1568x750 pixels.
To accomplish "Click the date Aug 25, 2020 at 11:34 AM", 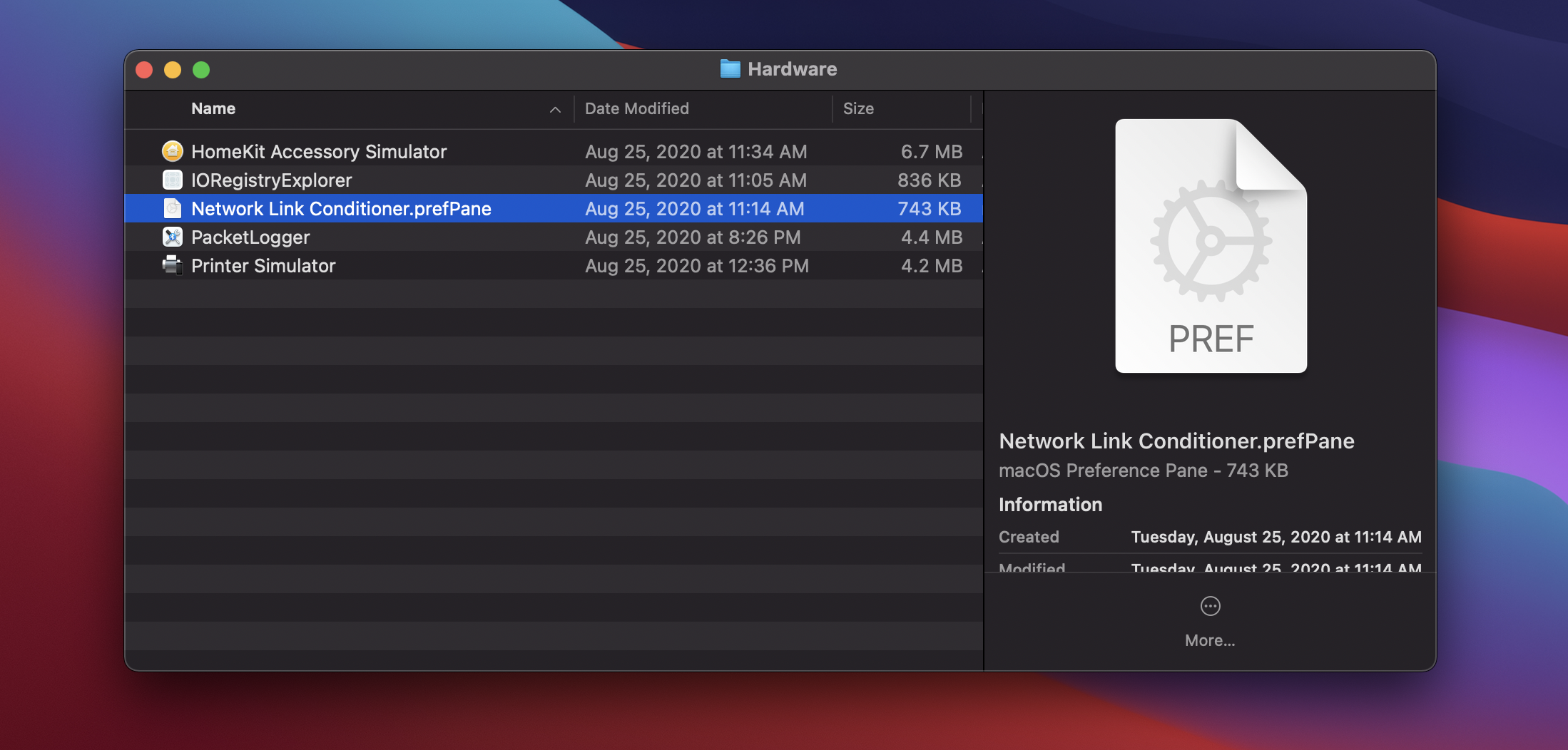I will pyautogui.click(x=696, y=151).
